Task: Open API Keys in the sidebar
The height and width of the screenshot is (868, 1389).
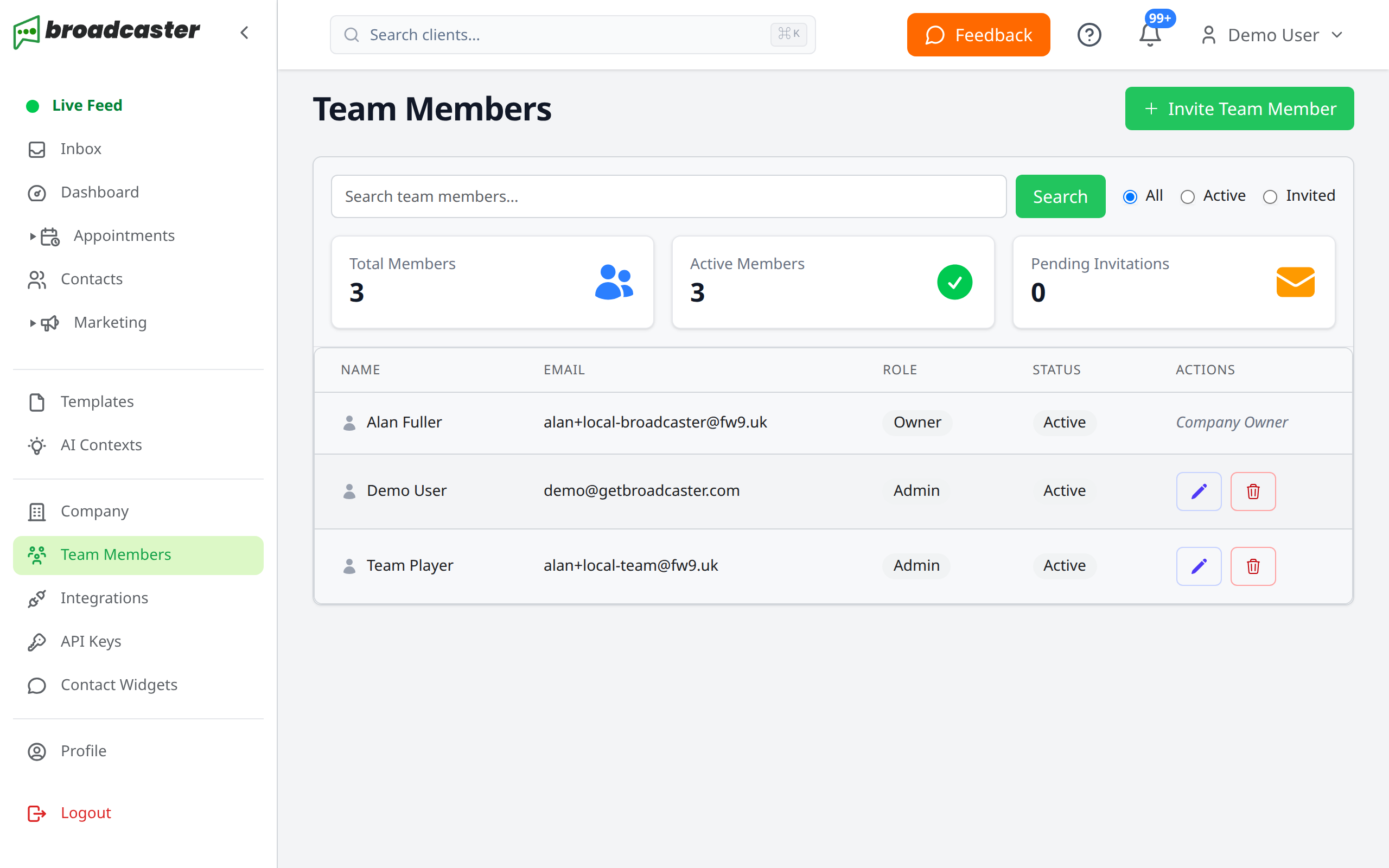Action: tap(138, 642)
